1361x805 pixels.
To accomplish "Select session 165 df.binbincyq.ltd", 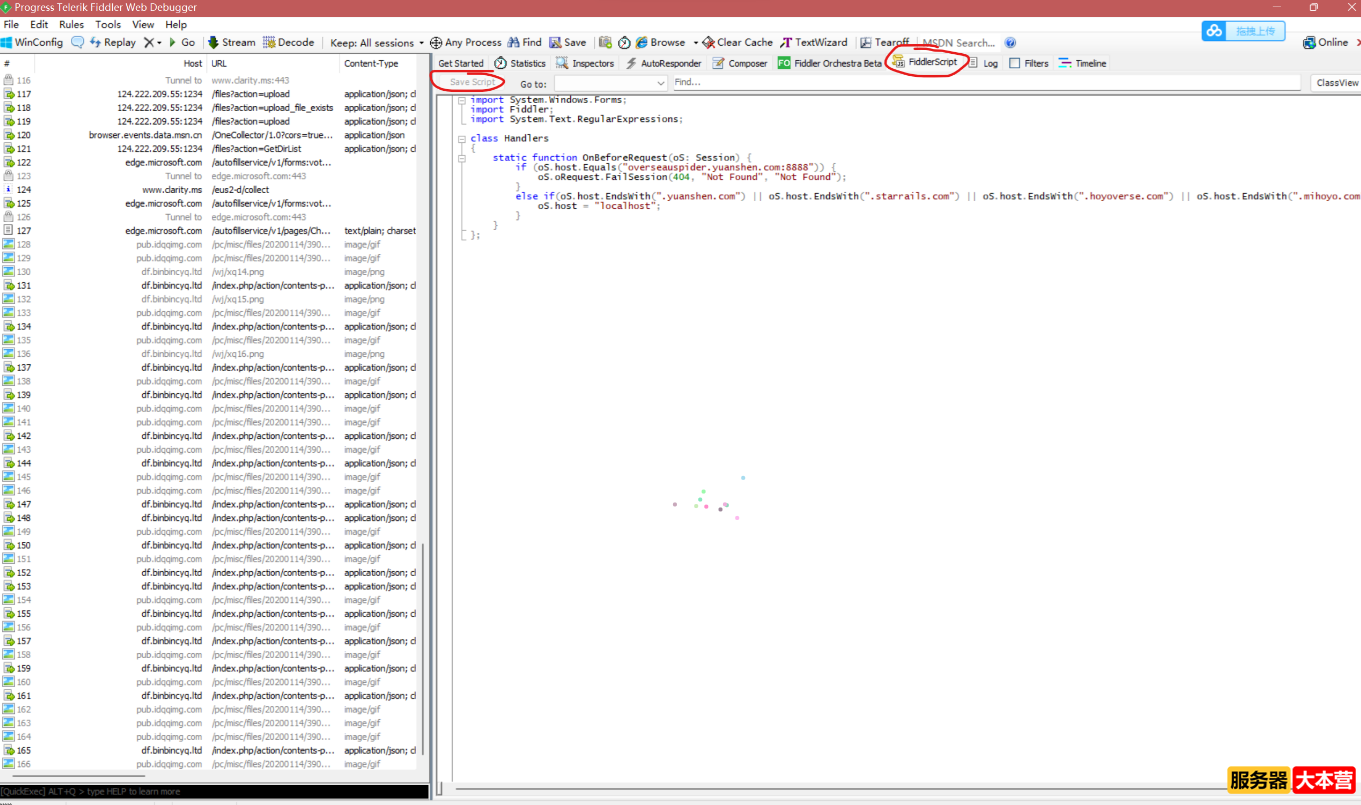I will 209,750.
